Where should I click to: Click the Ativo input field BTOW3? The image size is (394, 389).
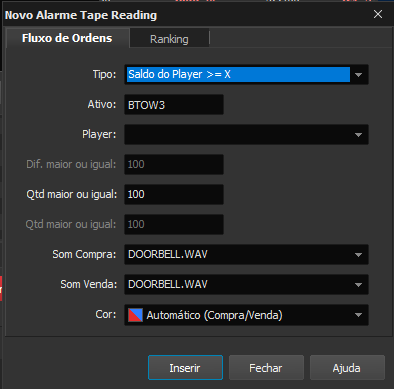click(x=174, y=105)
